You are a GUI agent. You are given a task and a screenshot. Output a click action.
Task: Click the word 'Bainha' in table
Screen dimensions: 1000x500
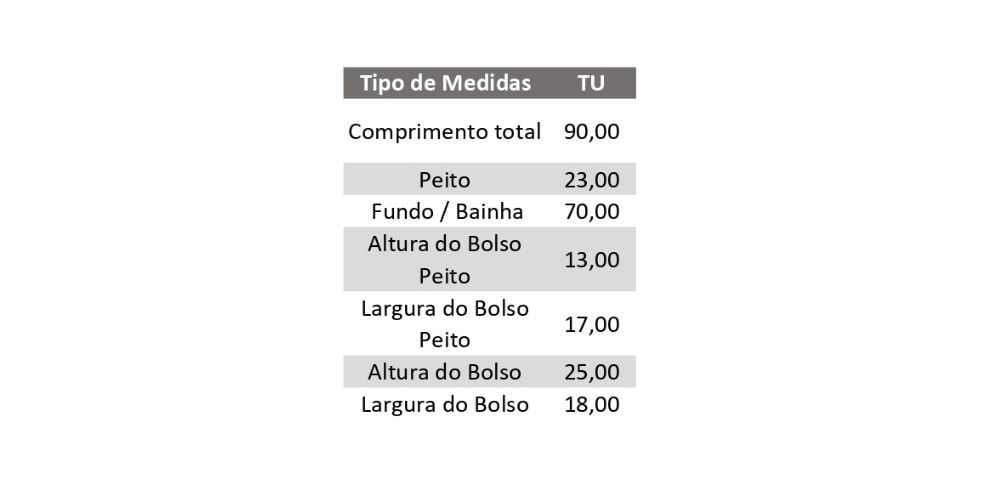coord(490,212)
